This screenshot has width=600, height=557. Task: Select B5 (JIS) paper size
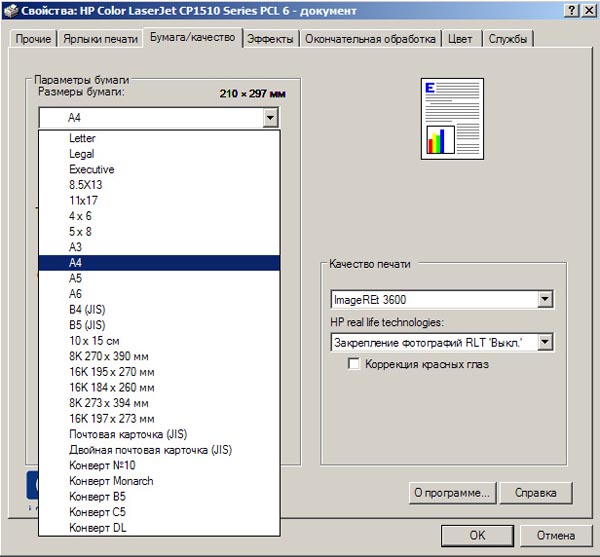tap(159, 325)
